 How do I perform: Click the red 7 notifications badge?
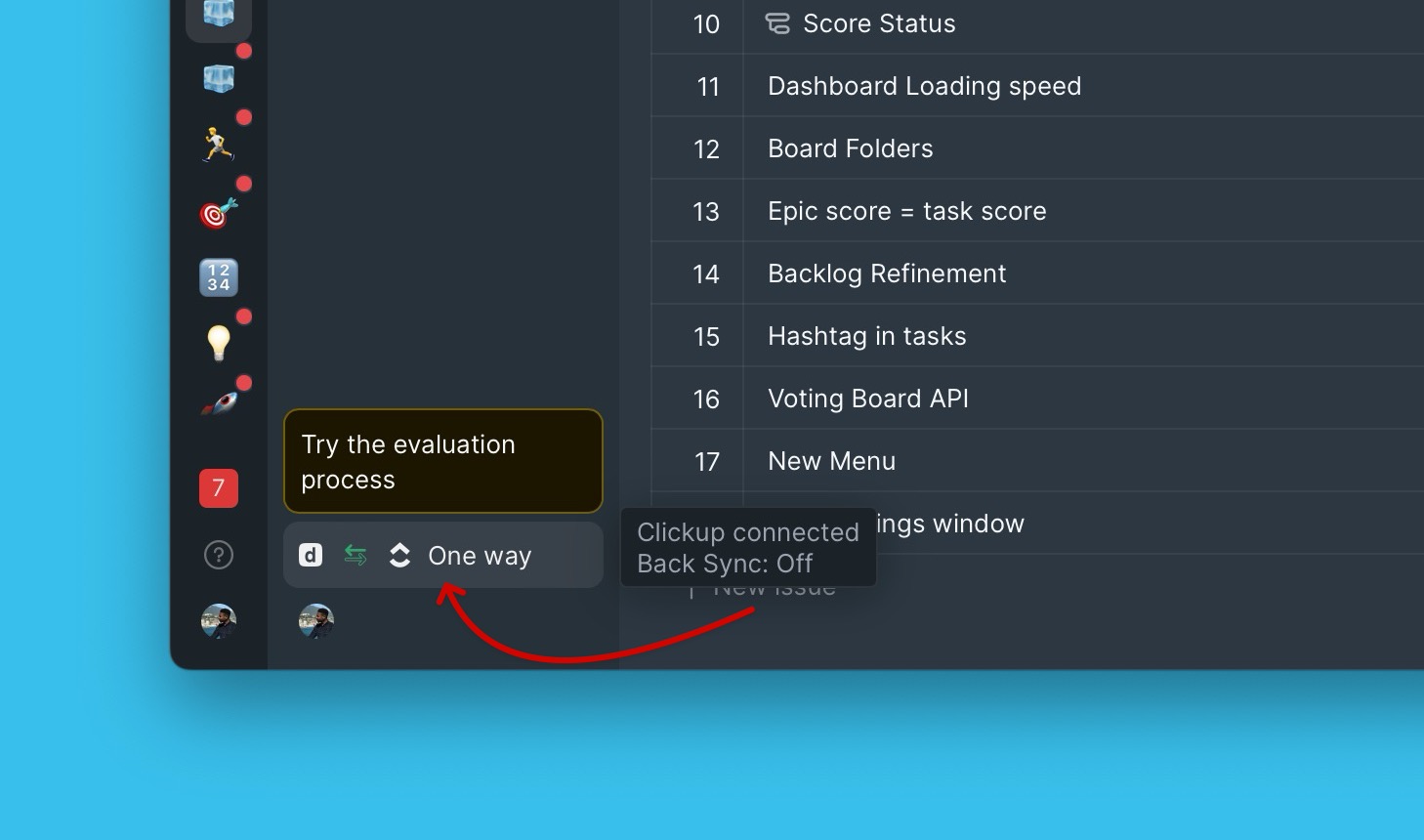pos(219,488)
